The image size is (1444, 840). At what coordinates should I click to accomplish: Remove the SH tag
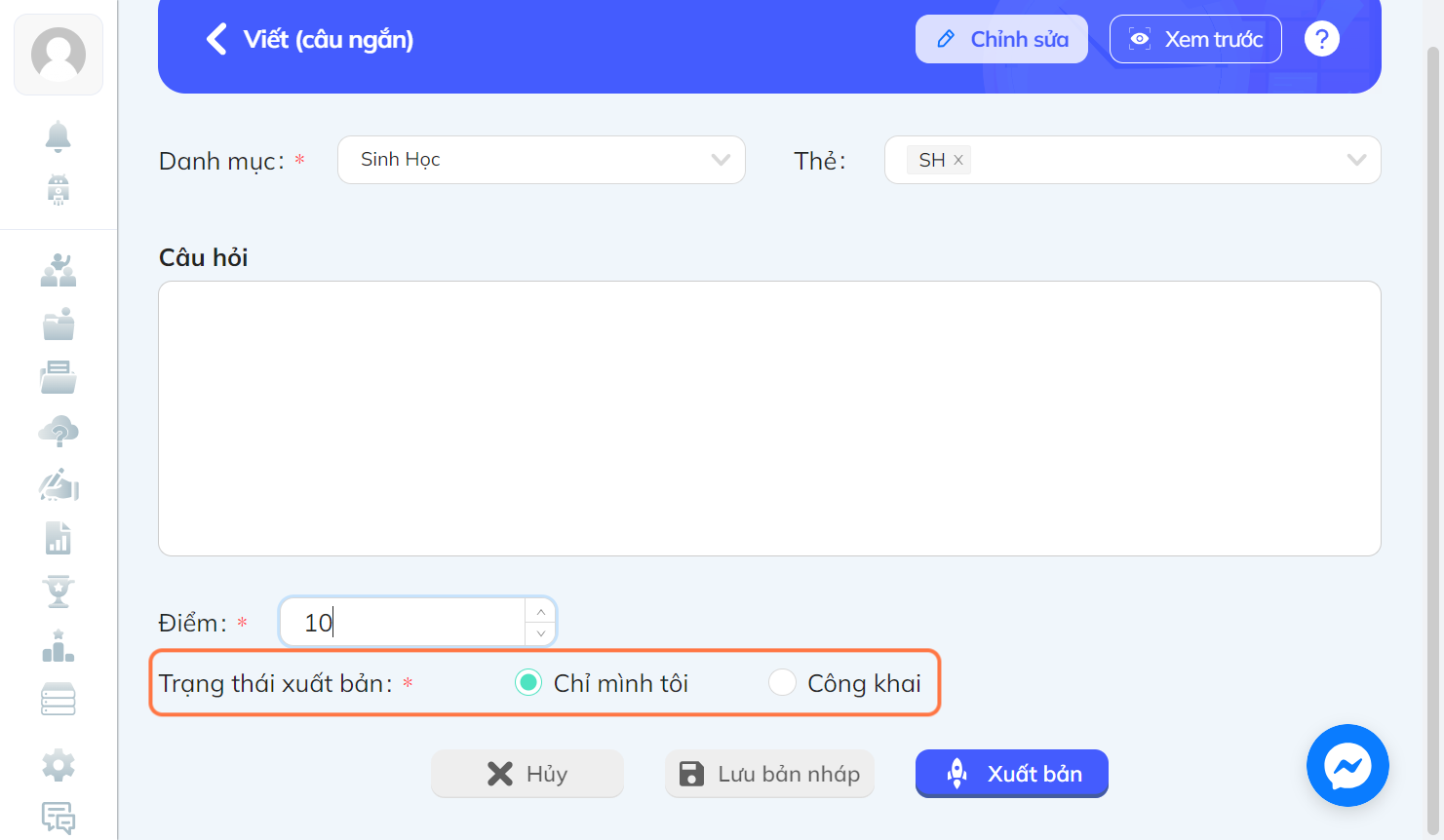[958, 160]
